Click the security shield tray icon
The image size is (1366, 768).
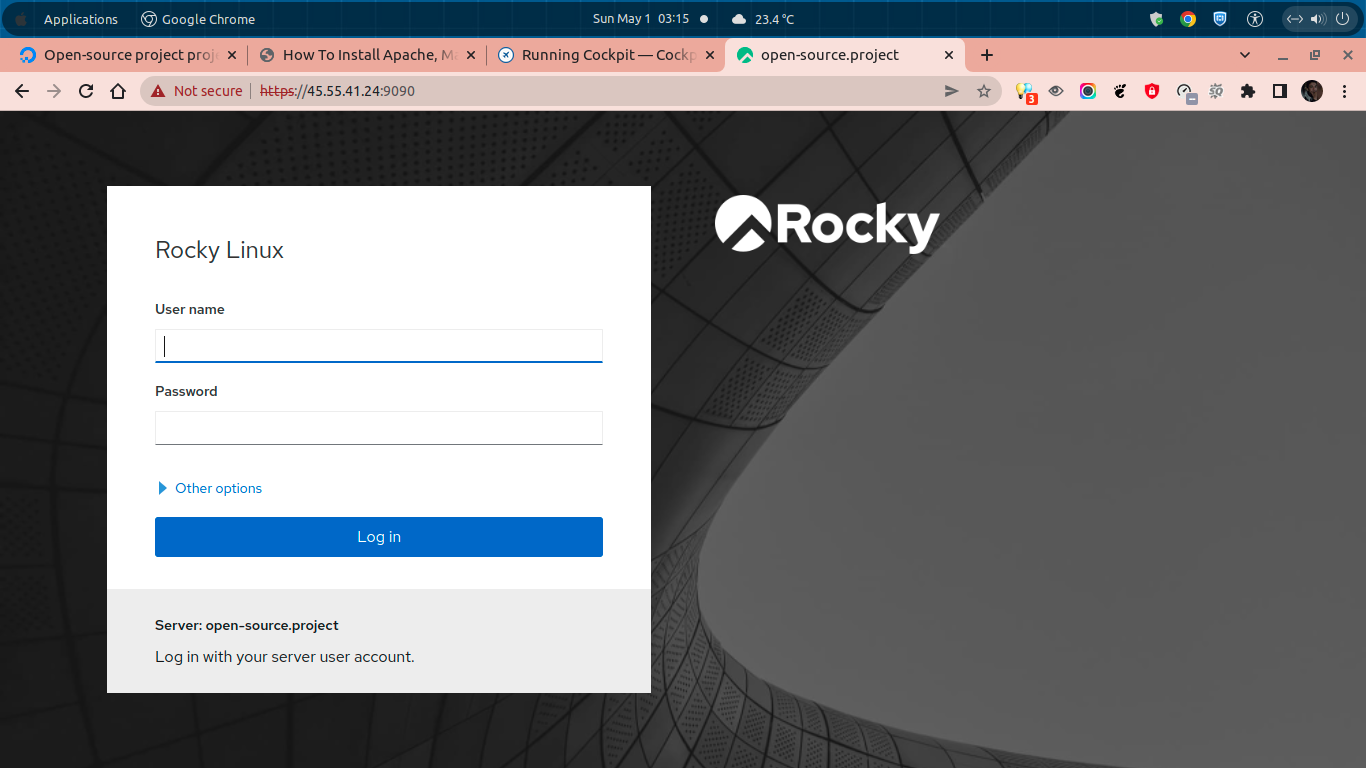coord(1156,19)
